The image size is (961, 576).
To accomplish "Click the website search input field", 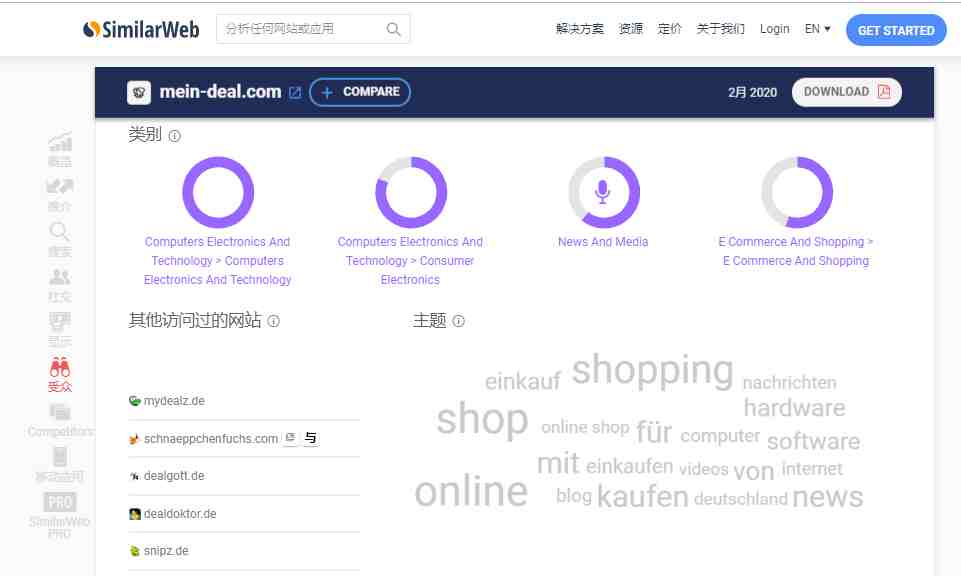I will [300, 29].
